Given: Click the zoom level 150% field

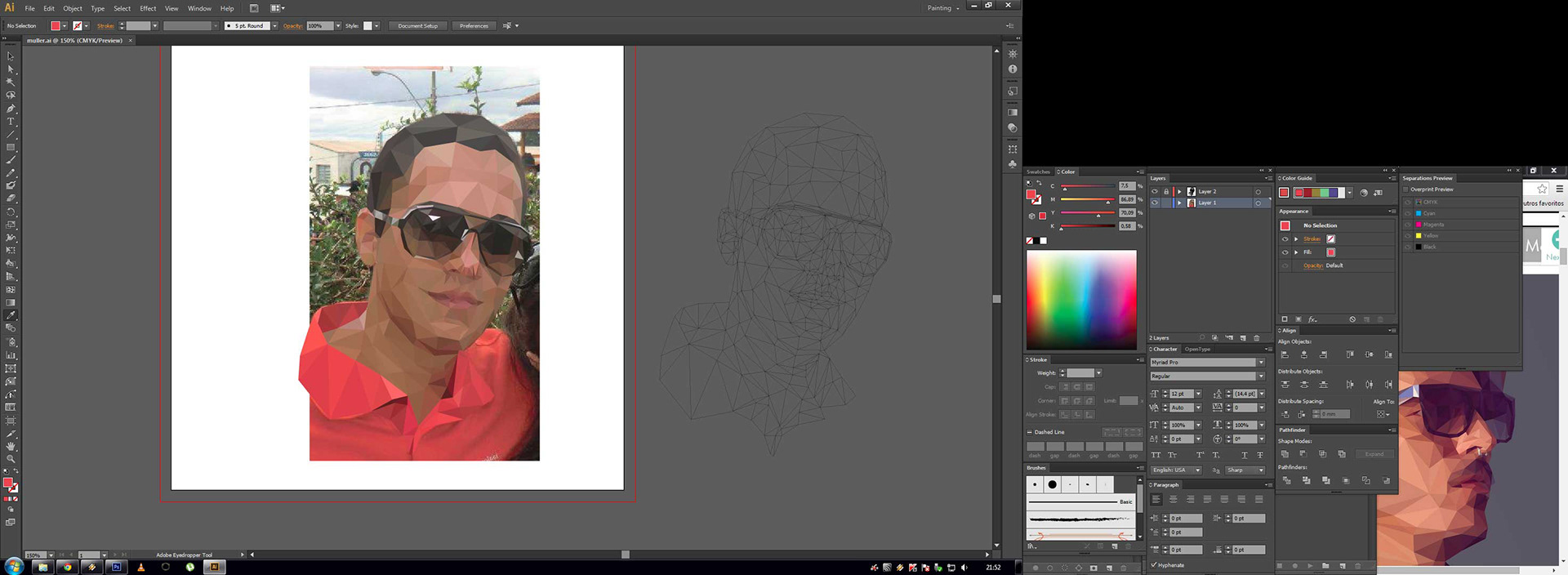Looking at the screenshot, I should (34, 555).
